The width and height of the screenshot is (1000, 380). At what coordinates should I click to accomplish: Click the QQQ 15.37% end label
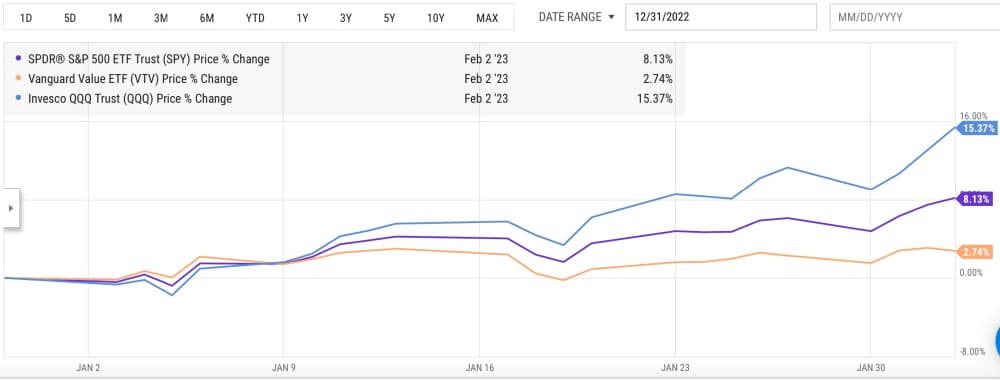pos(974,128)
